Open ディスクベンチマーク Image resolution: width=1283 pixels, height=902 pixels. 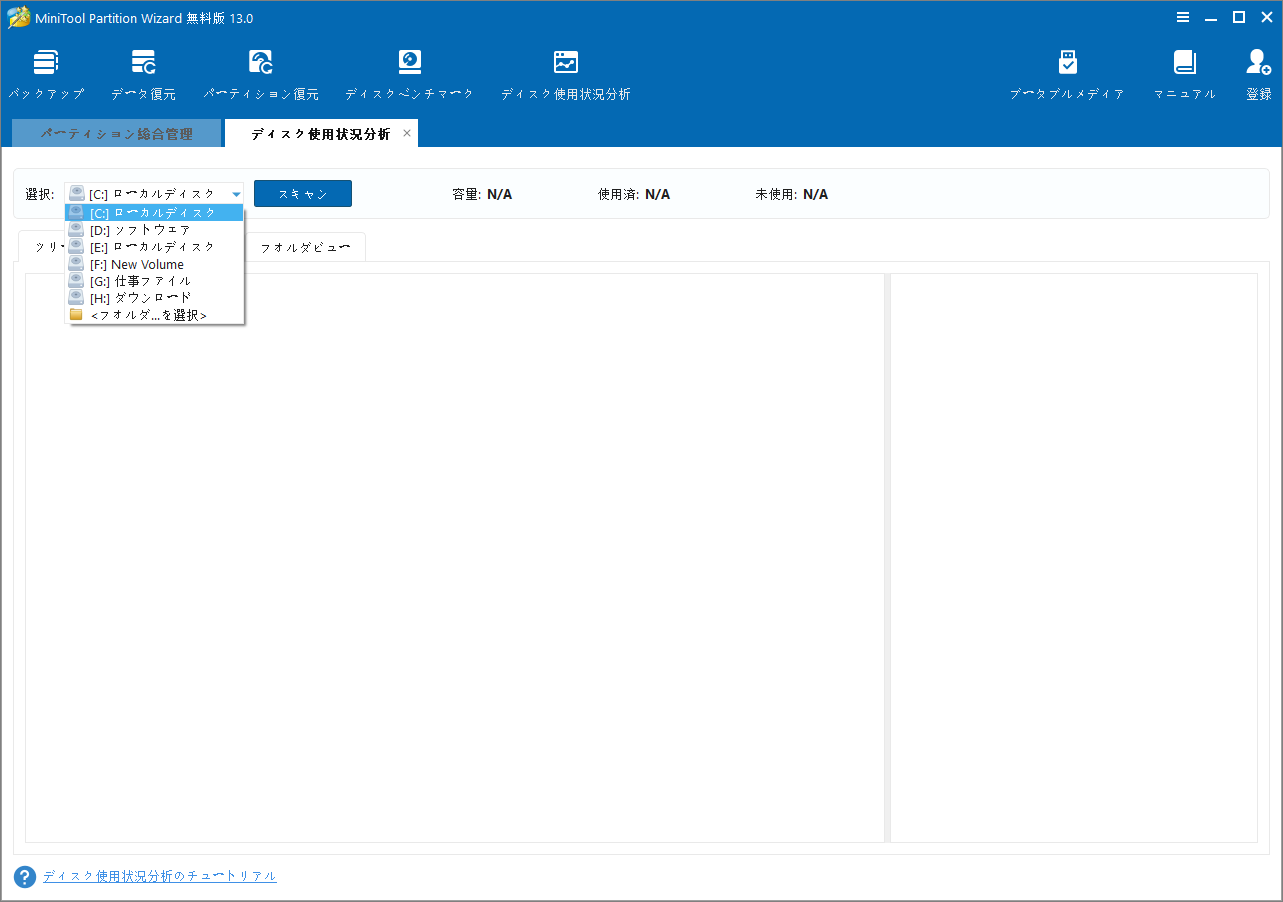pyautogui.click(x=409, y=72)
